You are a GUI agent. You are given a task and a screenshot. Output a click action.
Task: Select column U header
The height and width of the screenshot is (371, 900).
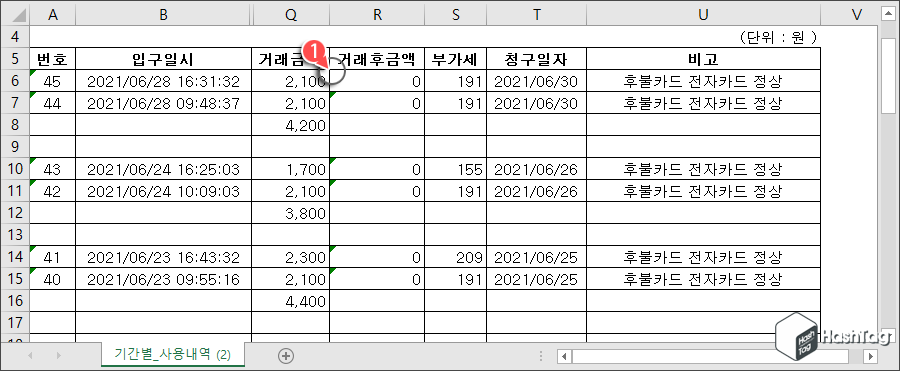704,16
